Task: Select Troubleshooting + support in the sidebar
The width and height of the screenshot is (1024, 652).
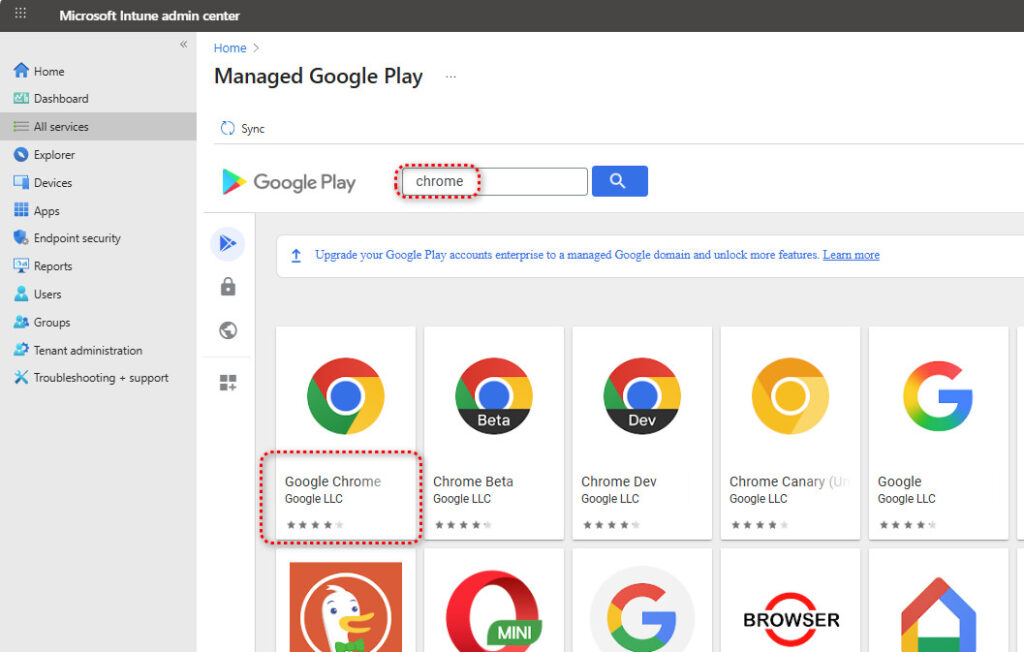Action: click(101, 379)
